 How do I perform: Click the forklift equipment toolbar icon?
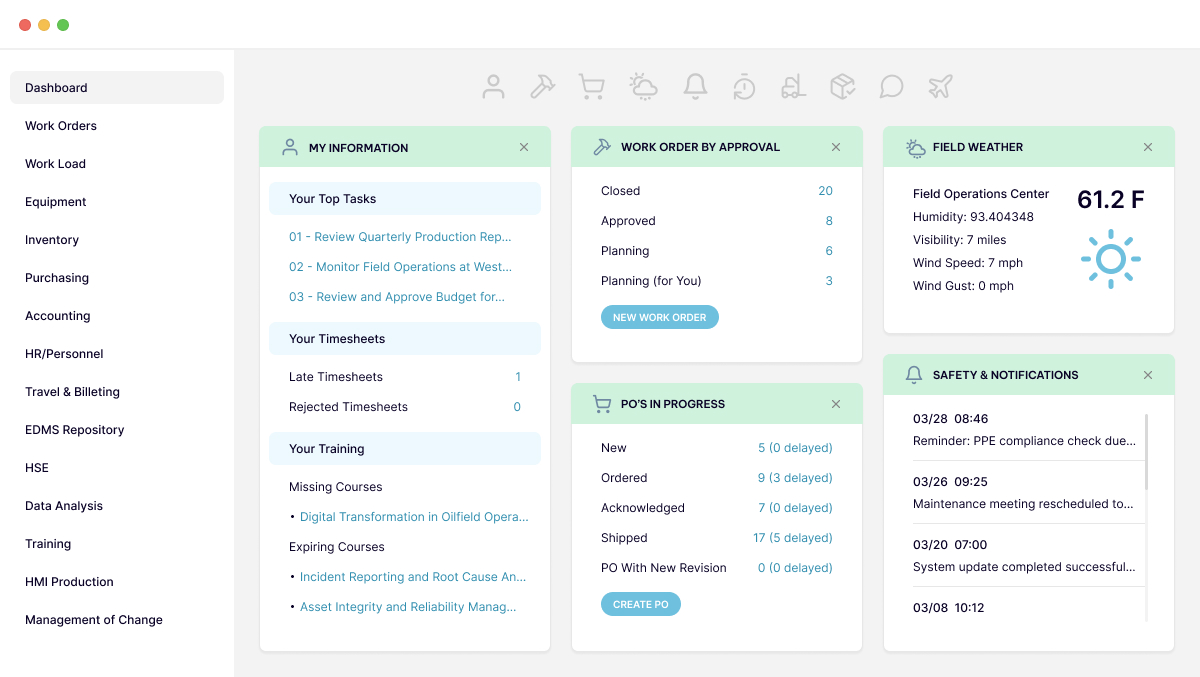(x=793, y=87)
